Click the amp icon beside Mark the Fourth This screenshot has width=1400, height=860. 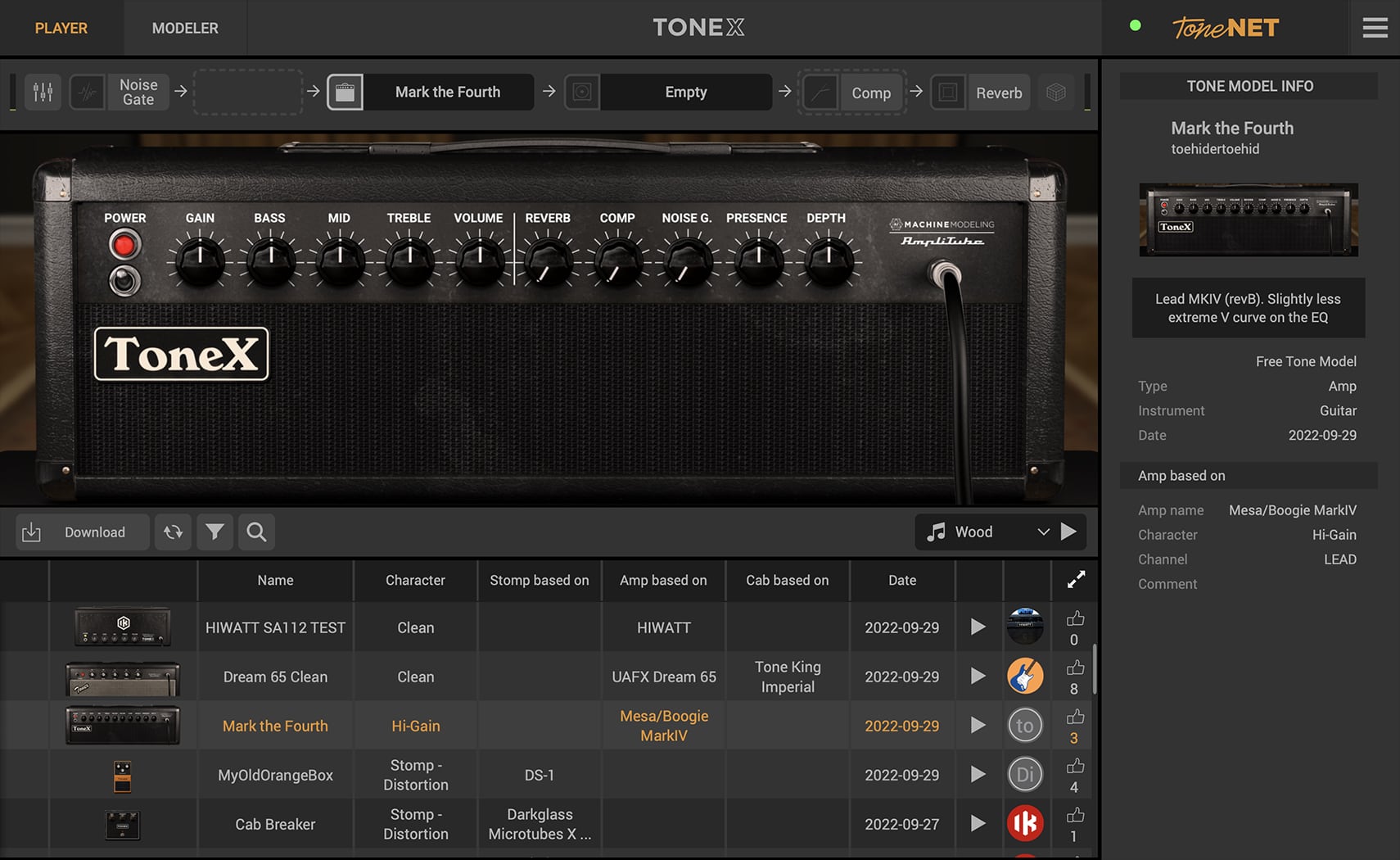(345, 93)
